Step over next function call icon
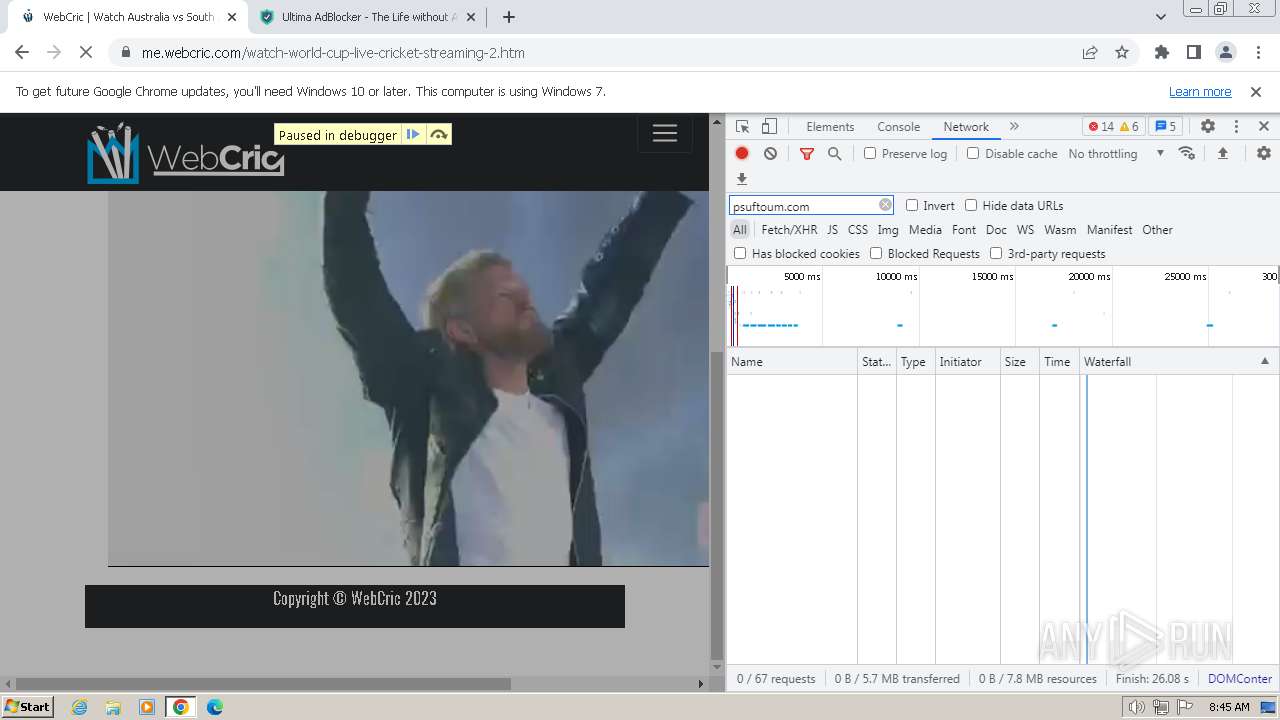 point(439,135)
